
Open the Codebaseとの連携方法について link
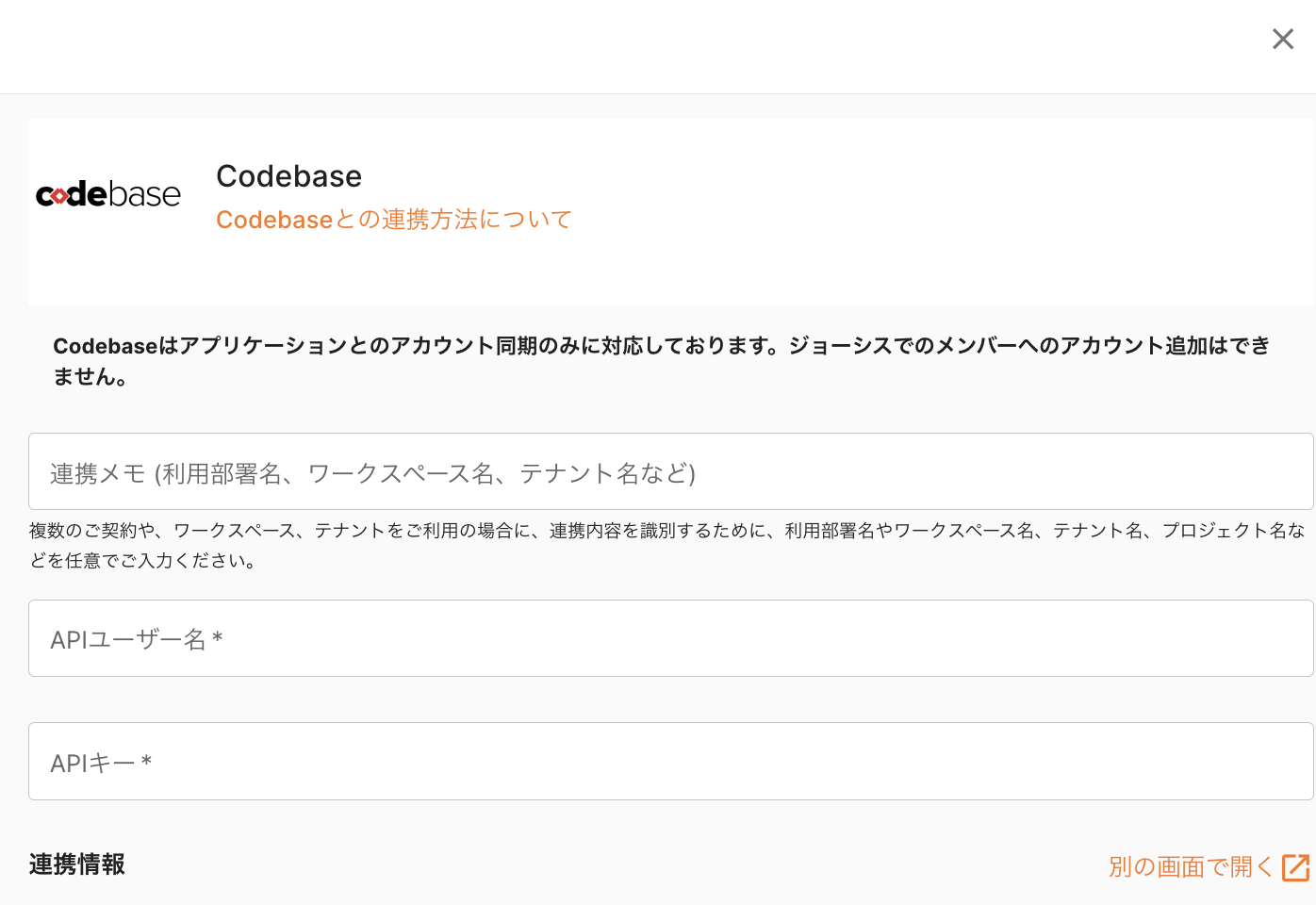click(393, 220)
